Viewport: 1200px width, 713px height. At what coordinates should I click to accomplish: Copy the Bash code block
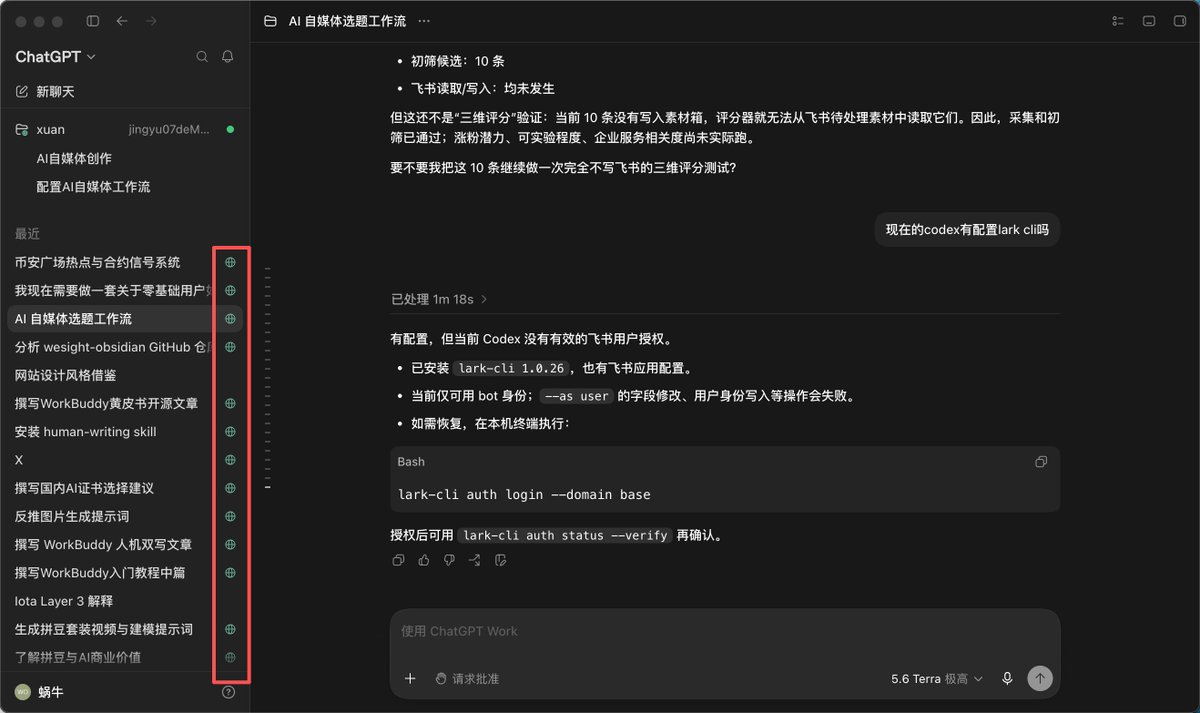coord(1041,462)
